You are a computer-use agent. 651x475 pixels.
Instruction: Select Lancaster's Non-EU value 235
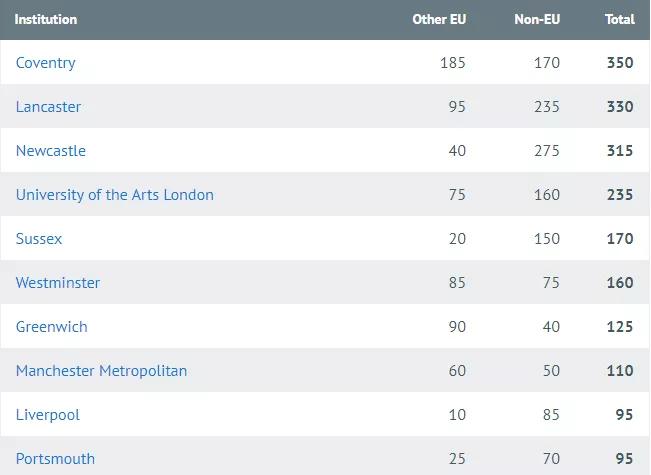pos(547,107)
